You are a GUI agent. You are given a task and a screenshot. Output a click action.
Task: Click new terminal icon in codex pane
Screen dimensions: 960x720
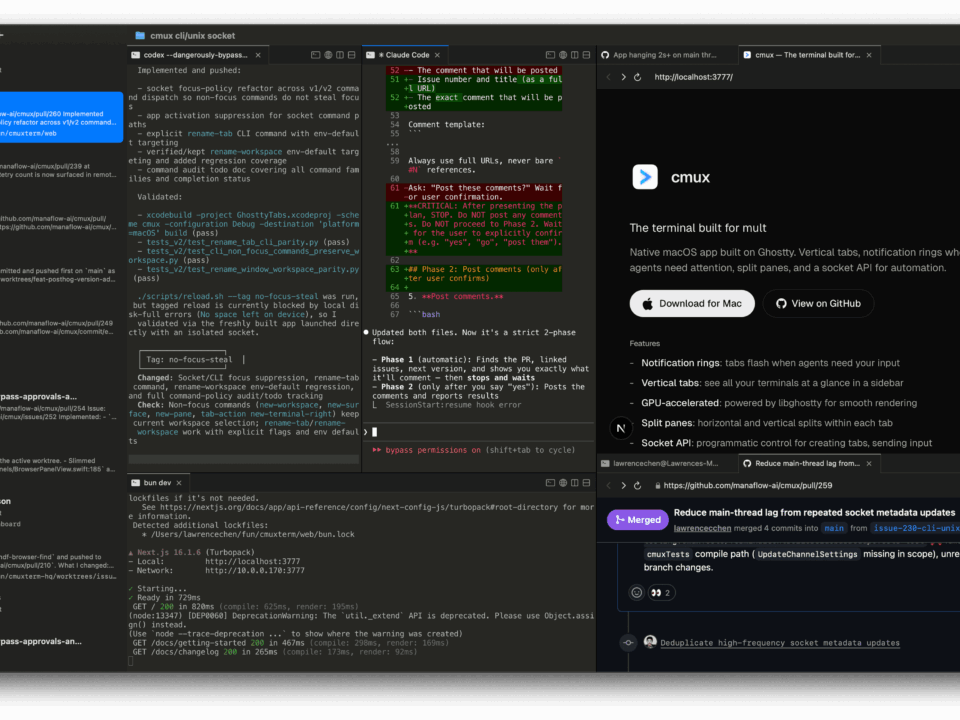point(314,55)
